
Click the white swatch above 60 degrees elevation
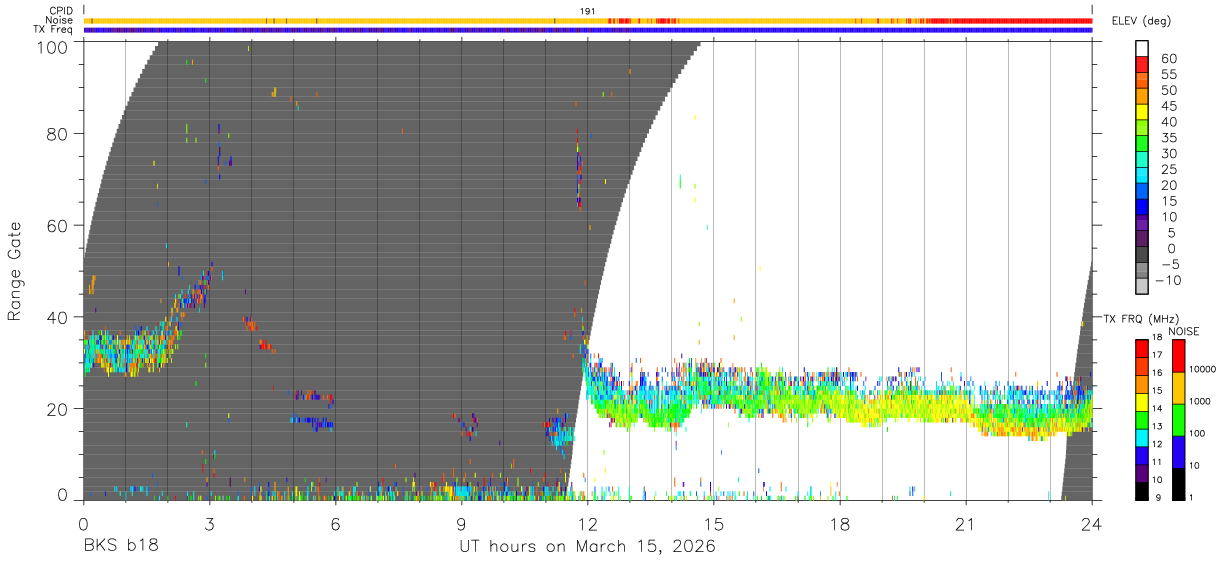tap(1142, 49)
